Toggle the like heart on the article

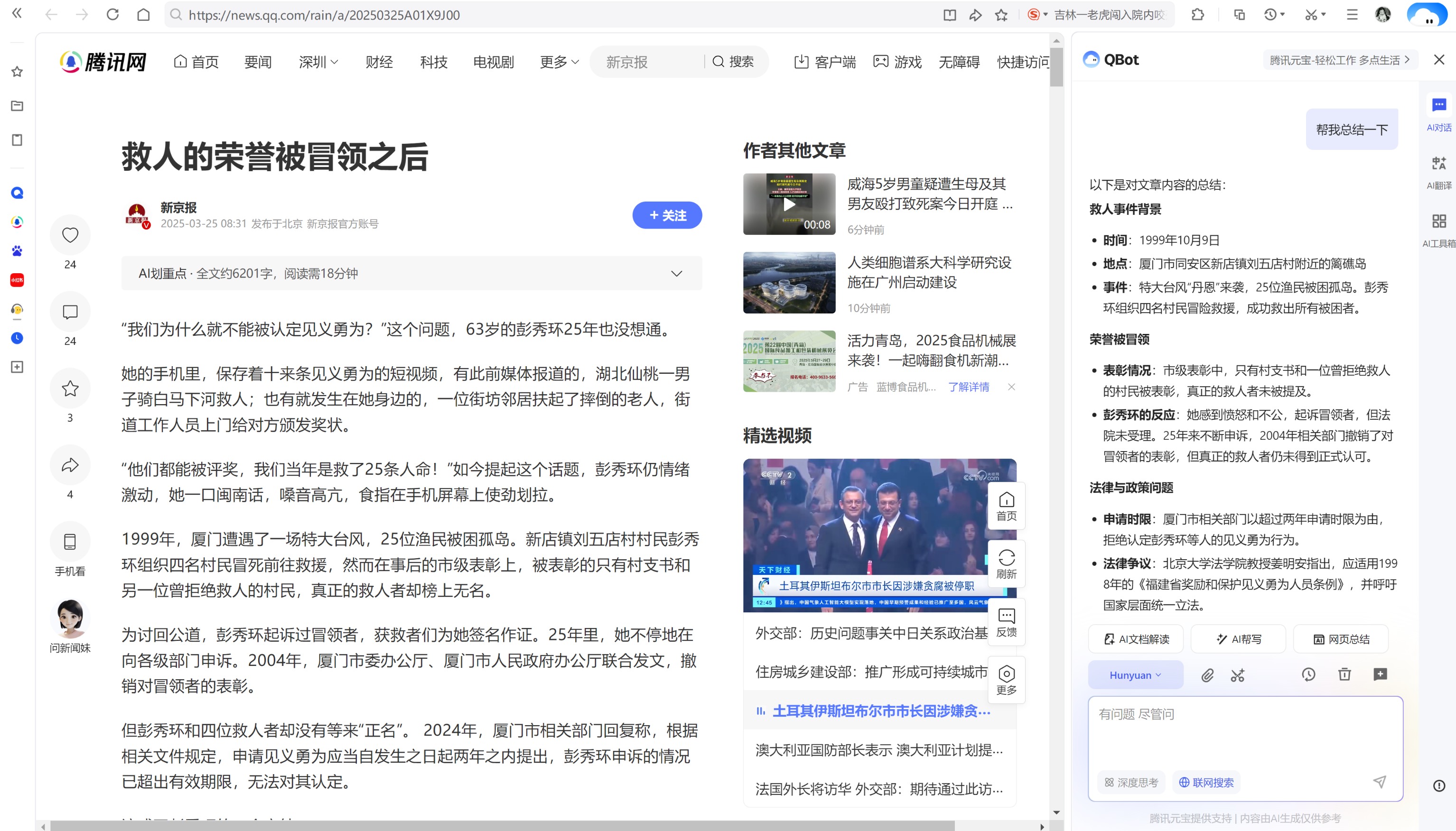(70, 235)
